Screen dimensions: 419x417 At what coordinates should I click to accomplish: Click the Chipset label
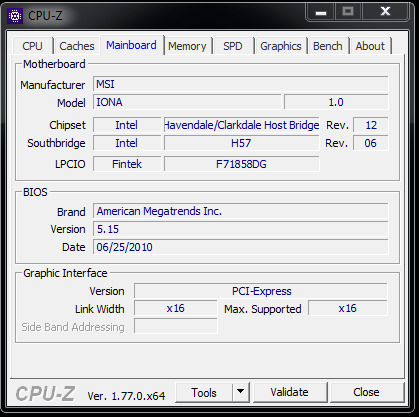[67, 125]
